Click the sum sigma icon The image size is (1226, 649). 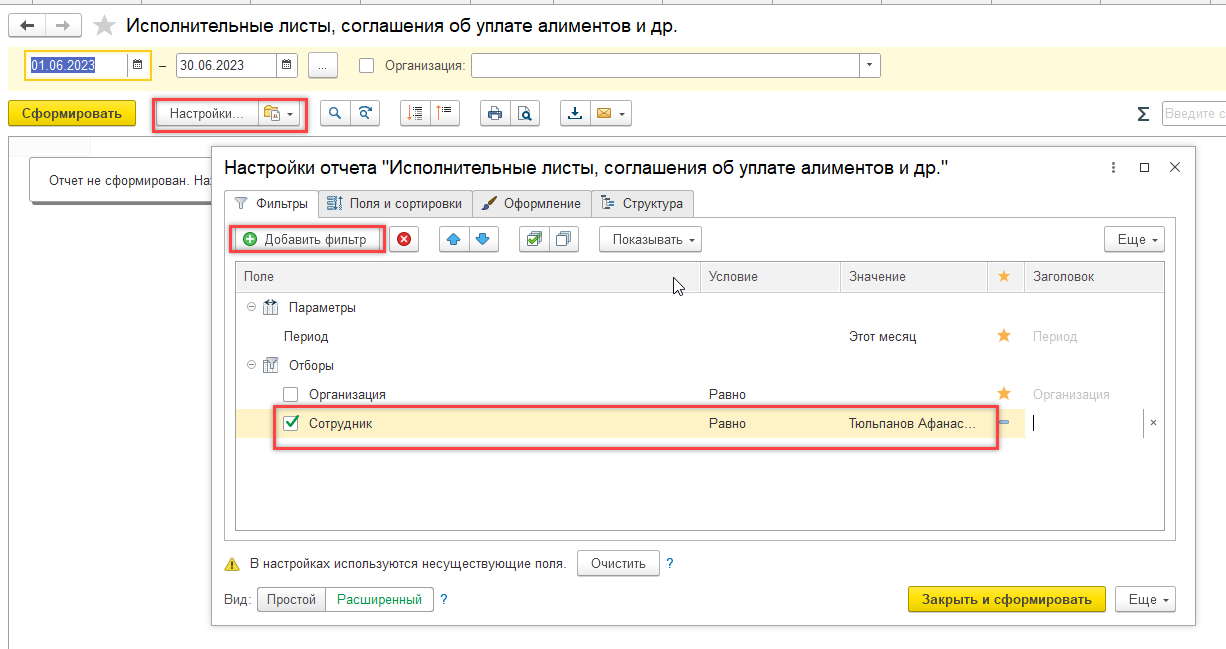point(1143,114)
